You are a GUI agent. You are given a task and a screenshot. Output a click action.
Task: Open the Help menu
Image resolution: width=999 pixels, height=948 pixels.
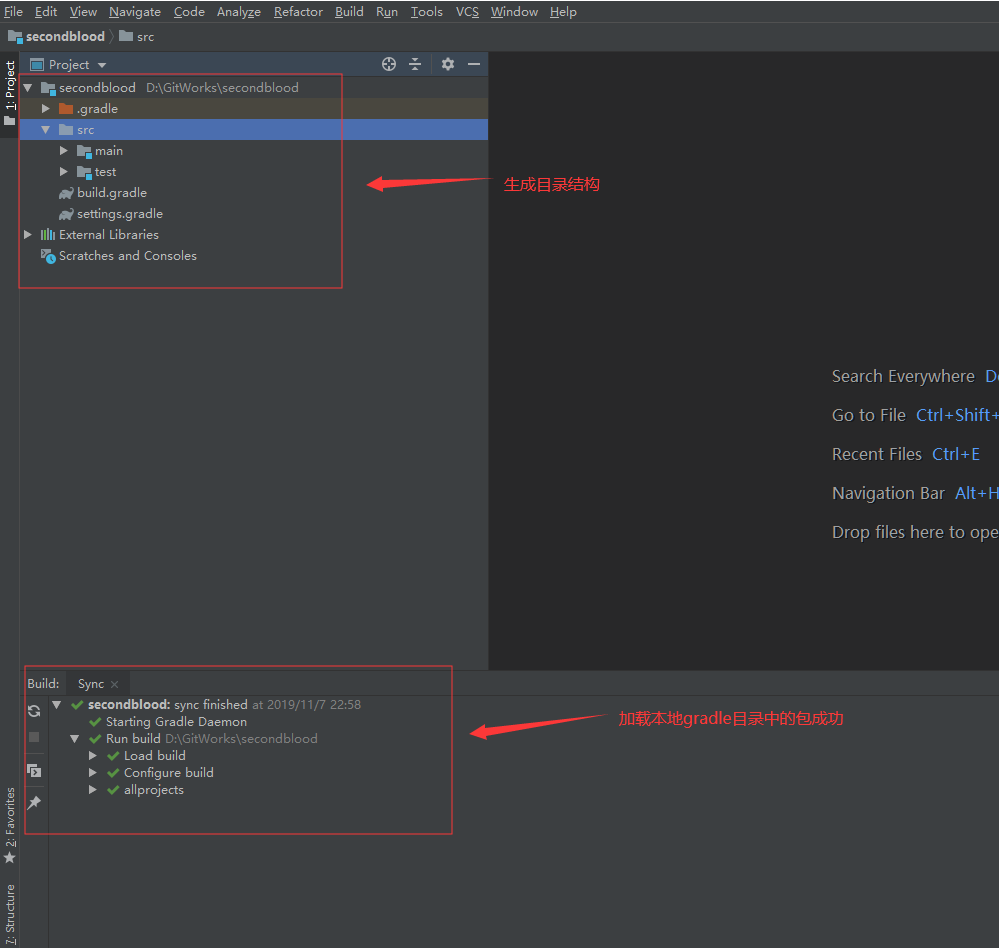pyautogui.click(x=563, y=12)
